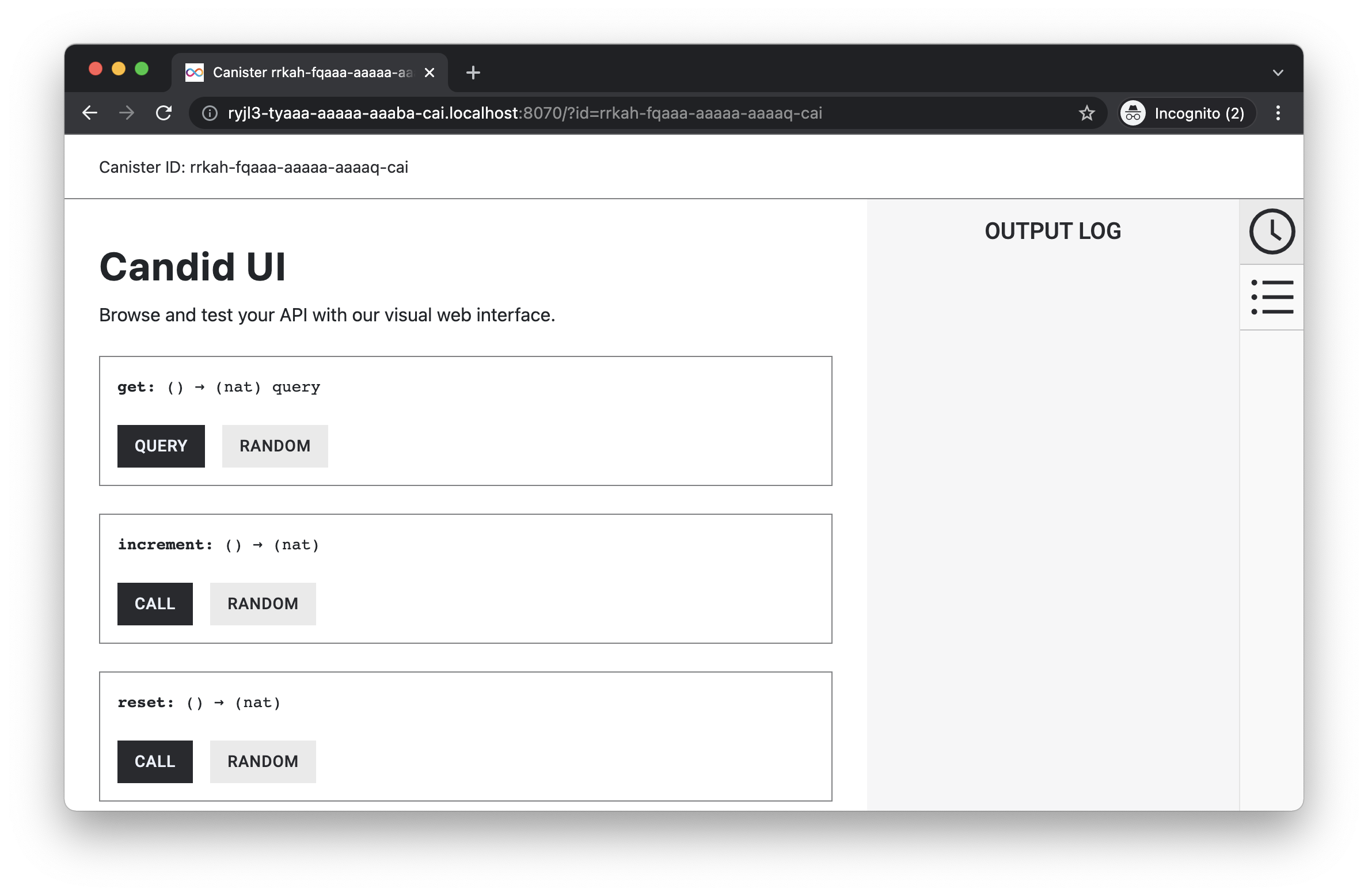The image size is (1368, 896).
Task: Go back with the browser back arrow
Action: (90, 113)
